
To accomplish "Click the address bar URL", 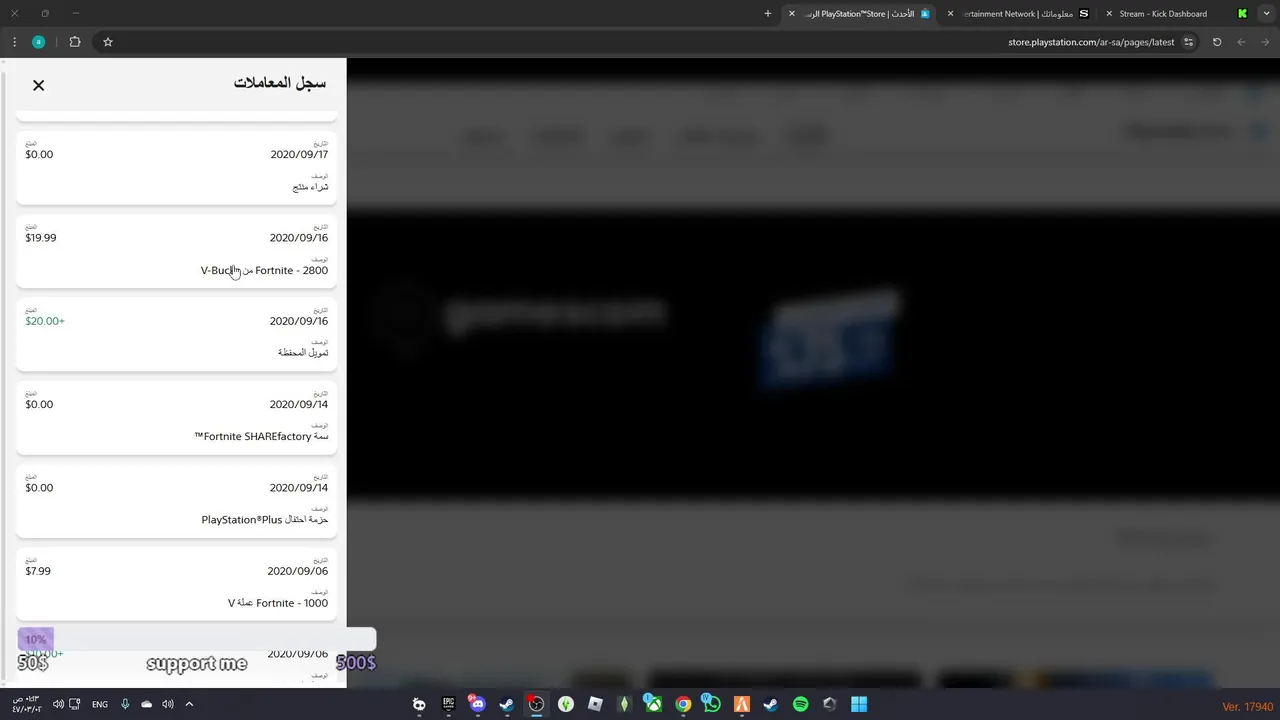I will [x=1091, y=42].
